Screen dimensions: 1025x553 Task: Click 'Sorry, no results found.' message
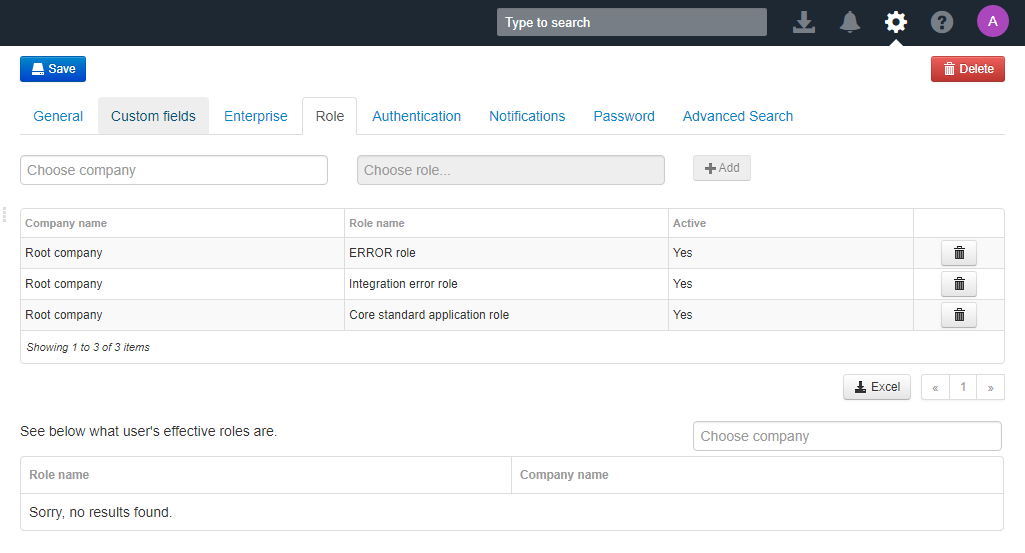[100, 512]
